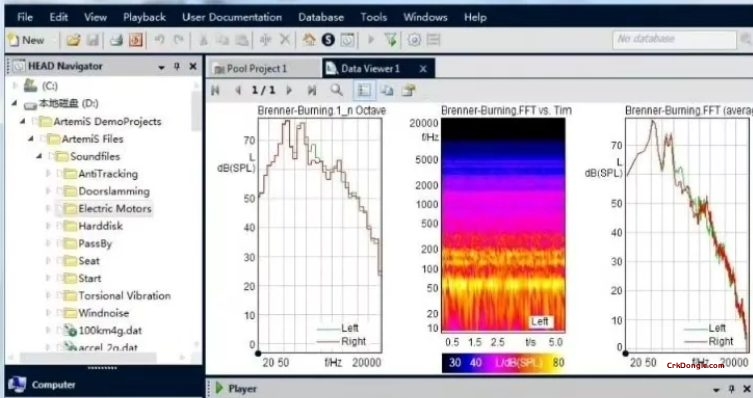The image size is (753, 398).
Task: Click the list lines icon after gear
Action: pyautogui.click(x=434, y=40)
